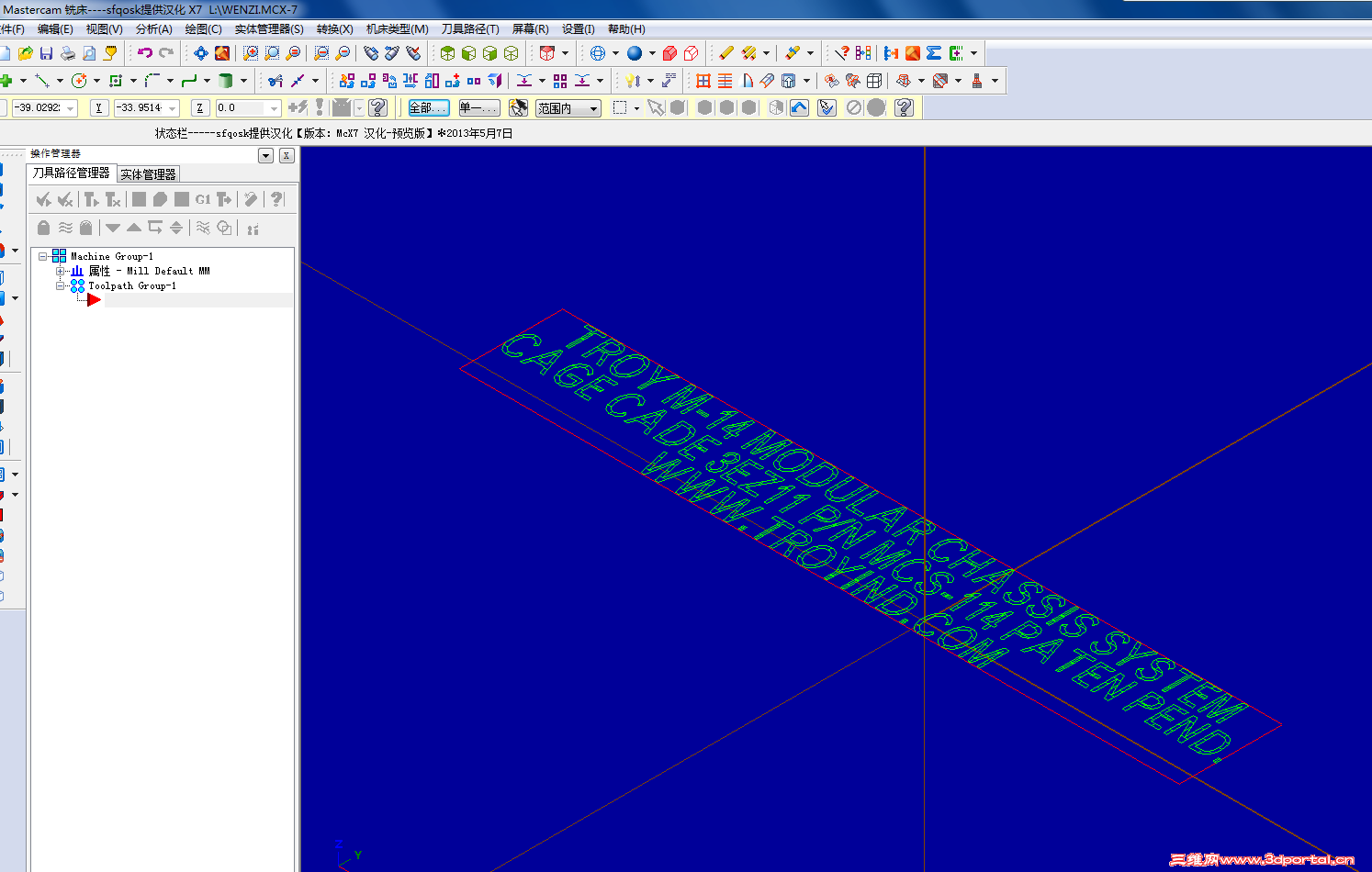The width and height of the screenshot is (1372, 872).
Task: Switch to the 实体管理器 tab
Action: 148,174
